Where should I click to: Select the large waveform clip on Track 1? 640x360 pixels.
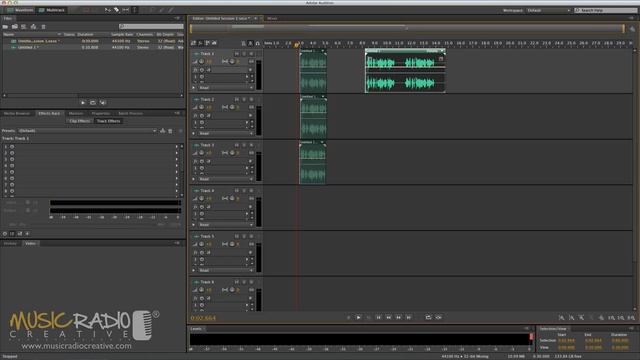point(405,72)
